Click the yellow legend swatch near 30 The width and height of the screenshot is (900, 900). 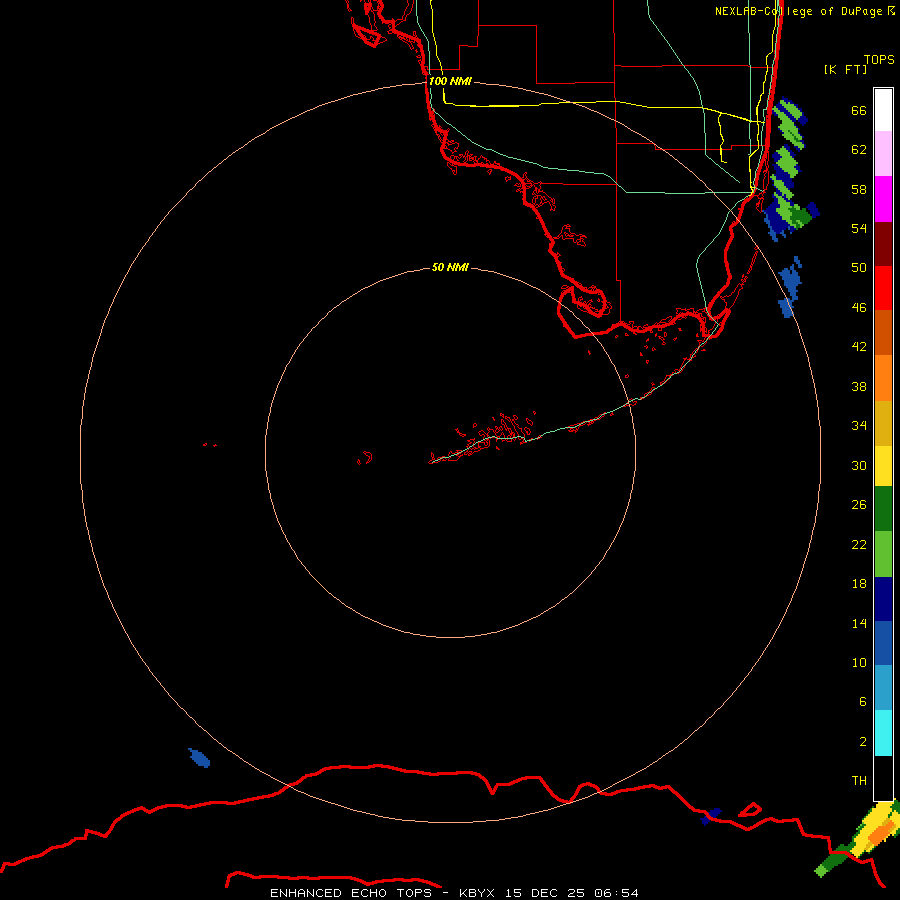click(883, 466)
